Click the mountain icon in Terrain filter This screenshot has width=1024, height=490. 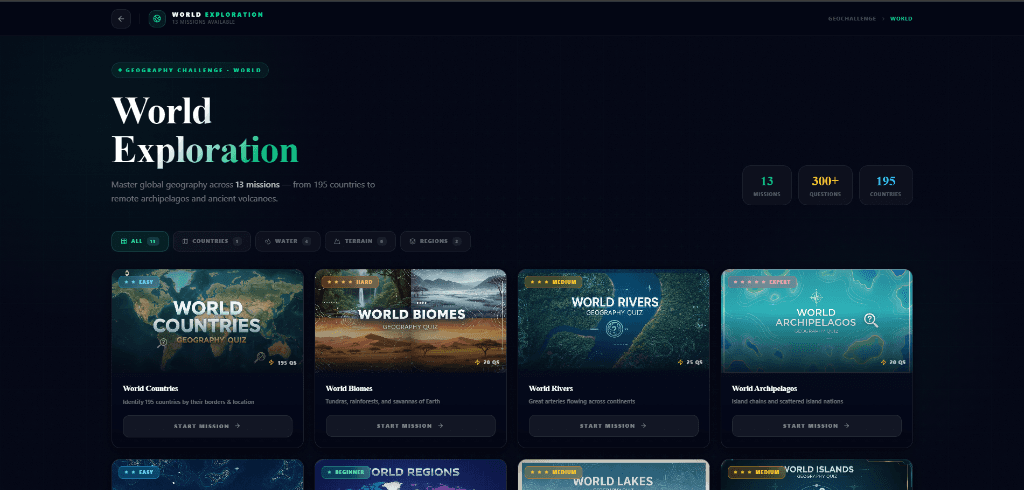coord(338,241)
